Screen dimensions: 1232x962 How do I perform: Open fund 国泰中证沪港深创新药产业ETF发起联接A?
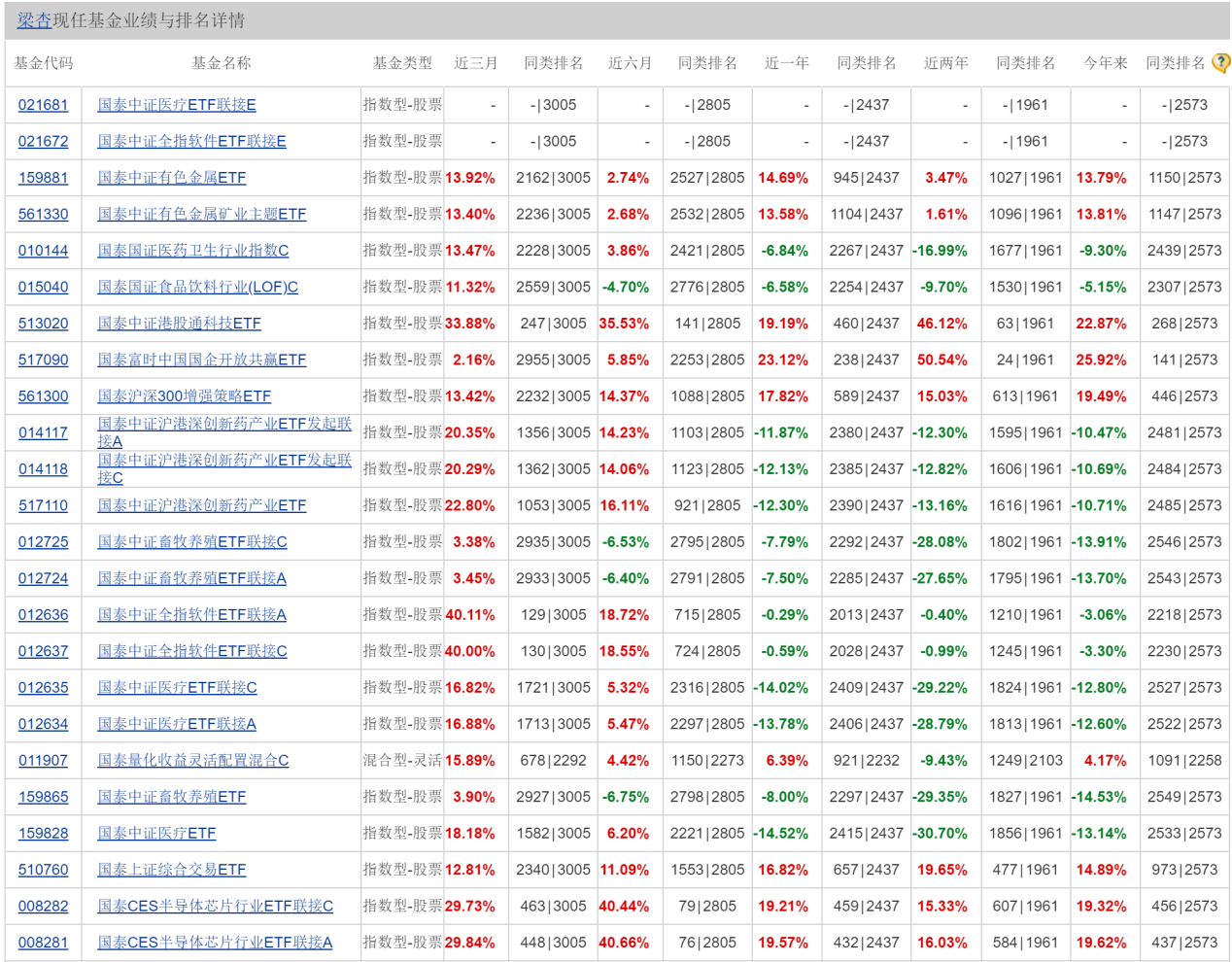(x=224, y=432)
